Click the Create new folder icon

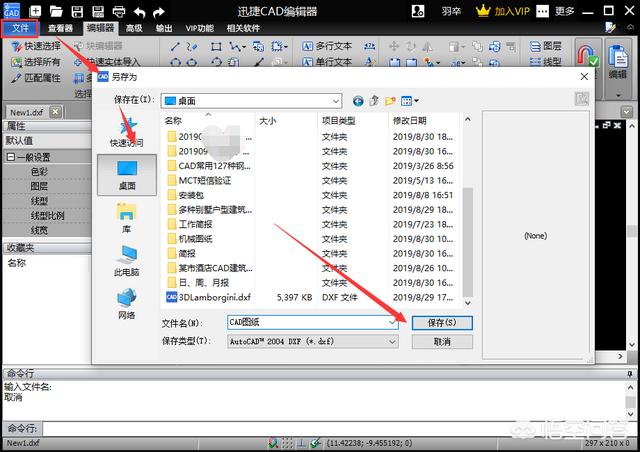[390, 101]
